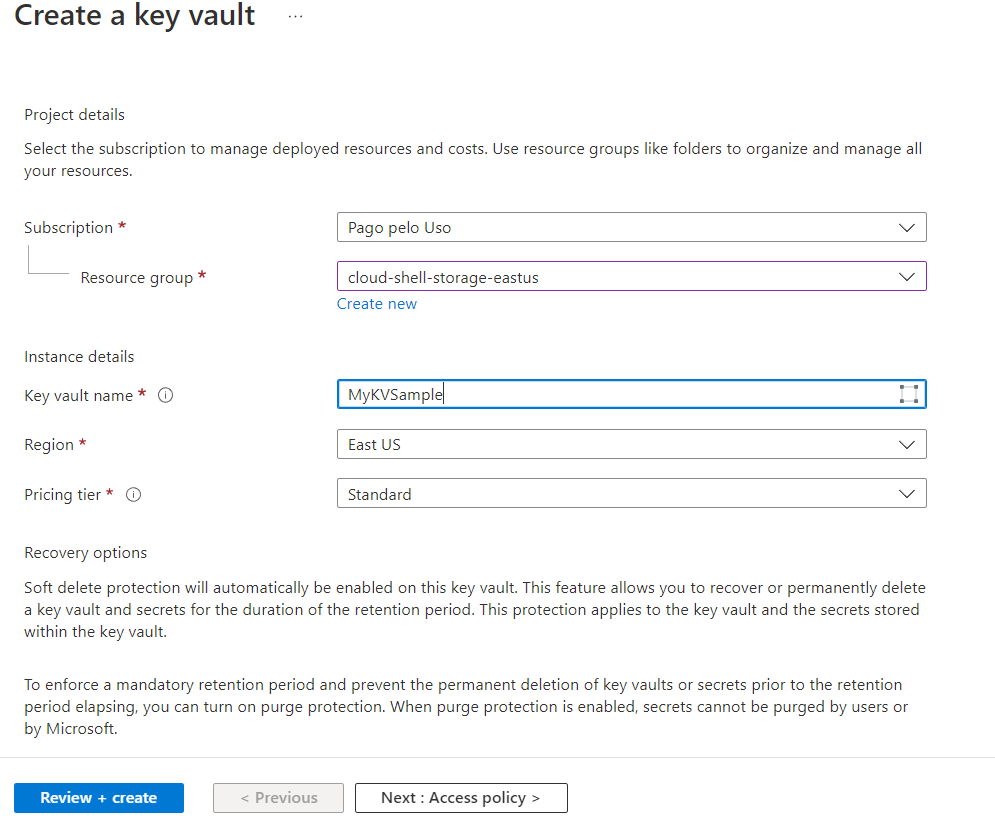Viewport: 995px width, 835px height.
Task: Follow the Create new resource group link
Action: 376,304
